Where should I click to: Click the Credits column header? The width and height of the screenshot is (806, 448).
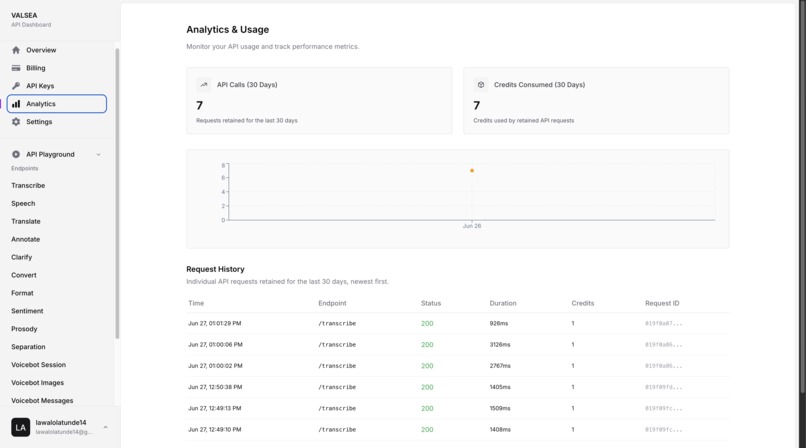[x=582, y=303]
